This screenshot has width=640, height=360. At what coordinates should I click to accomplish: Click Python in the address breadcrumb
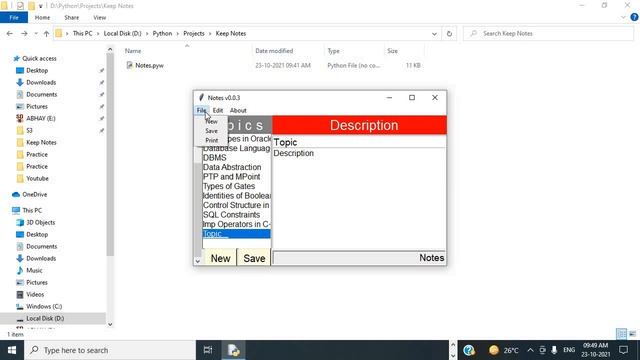click(x=162, y=33)
